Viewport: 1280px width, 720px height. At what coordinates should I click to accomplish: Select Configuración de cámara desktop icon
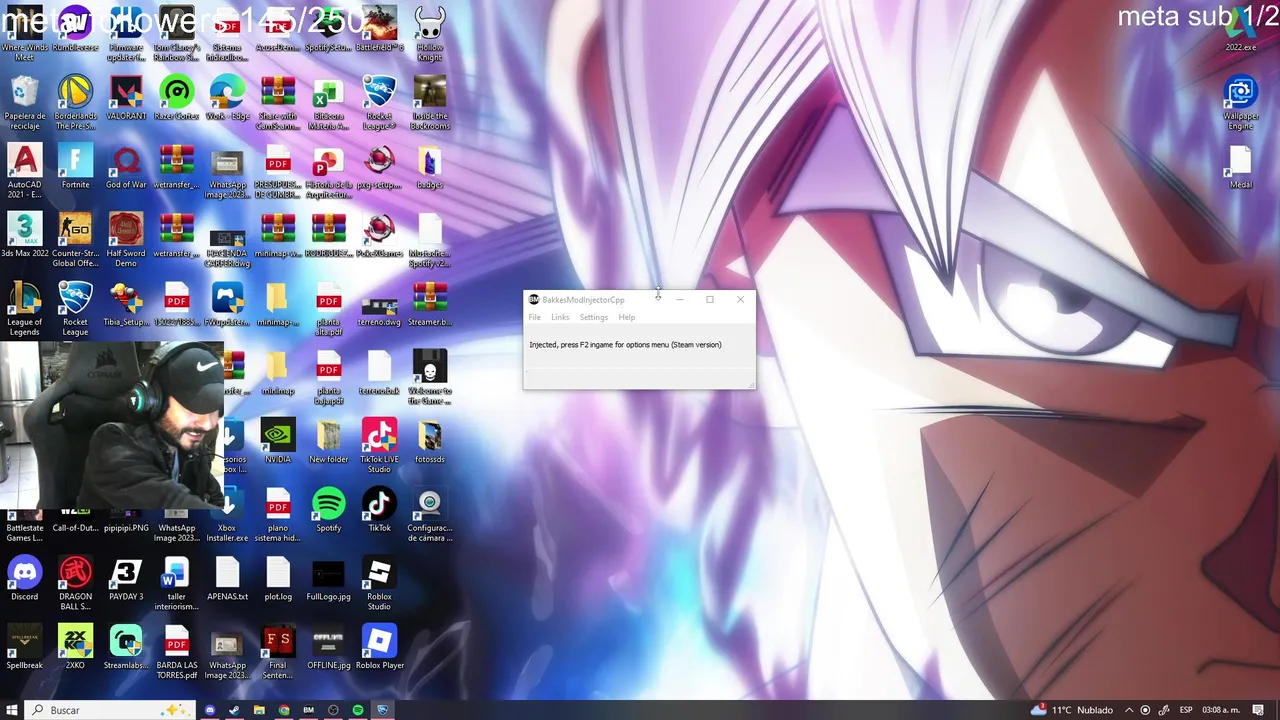[430, 515]
